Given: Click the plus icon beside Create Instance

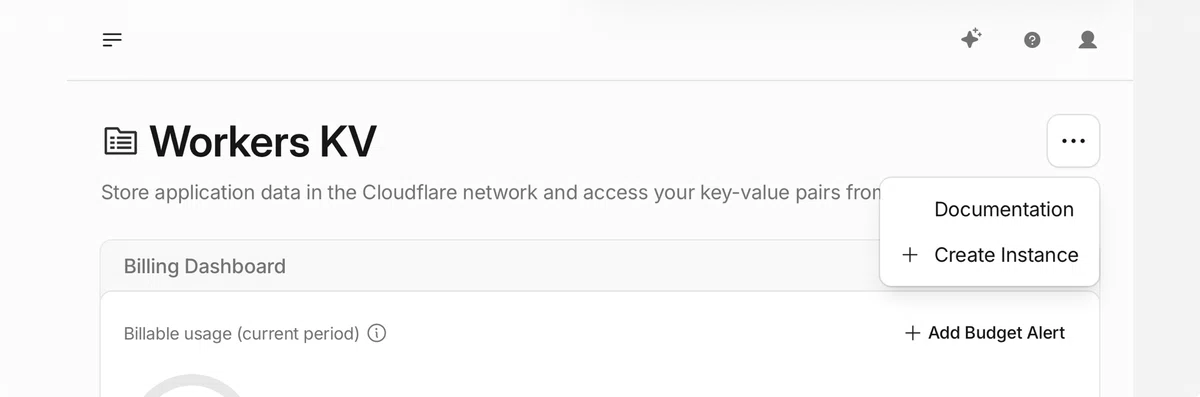Looking at the screenshot, I should pos(910,255).
